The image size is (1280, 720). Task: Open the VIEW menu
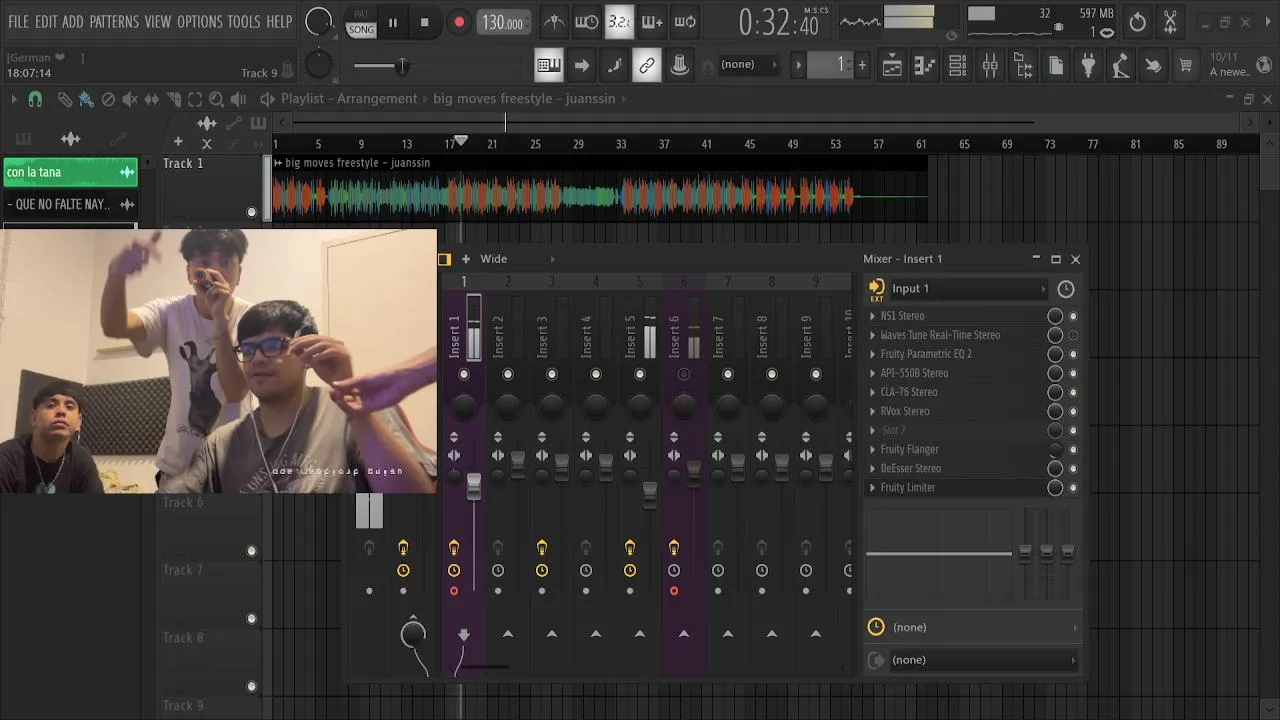158,21
